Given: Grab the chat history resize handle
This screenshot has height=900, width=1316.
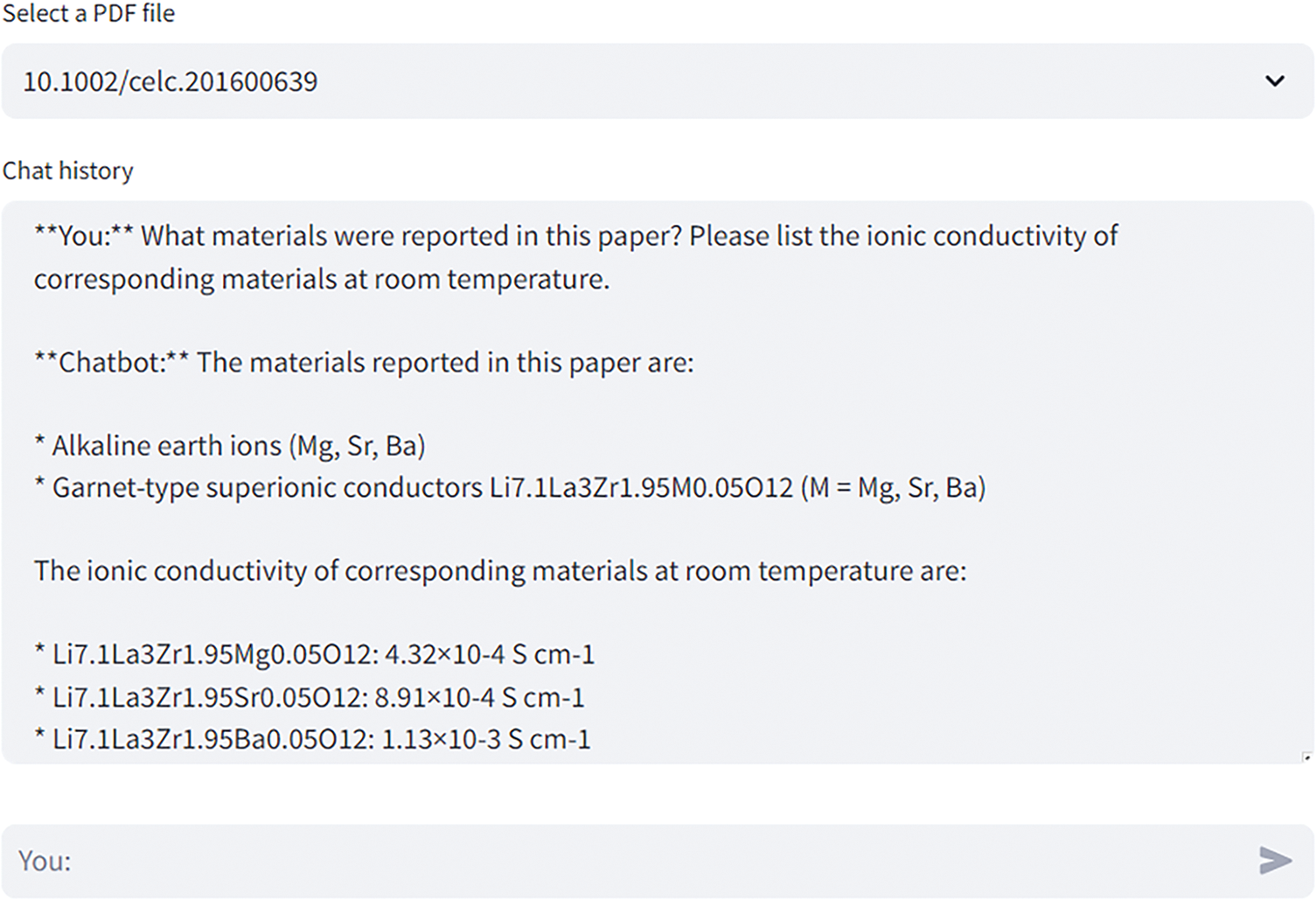Looking at the screenshot, I should coord(1306,757).
